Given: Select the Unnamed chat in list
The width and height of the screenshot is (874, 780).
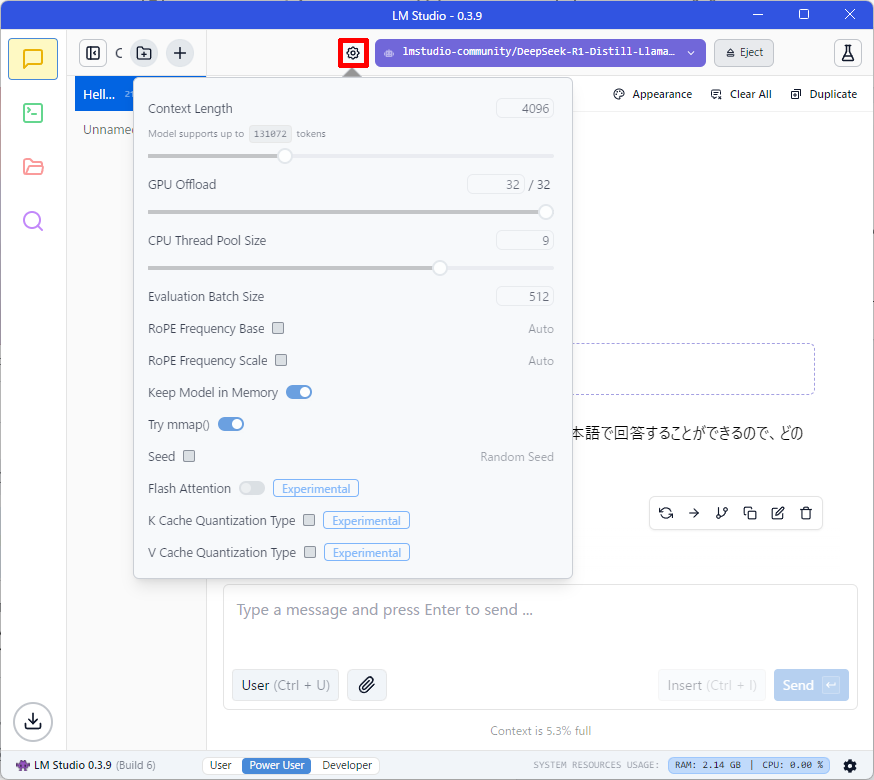Looking at the screenshot, I should click(x=108, y=129).
